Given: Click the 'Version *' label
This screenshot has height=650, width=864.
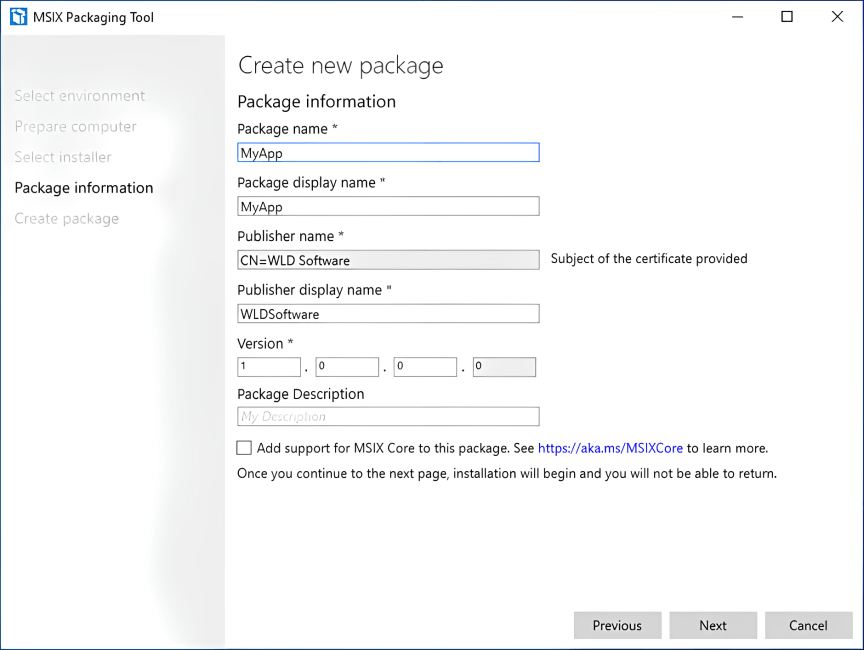Looking at the screenshot, I should (266, 344).
